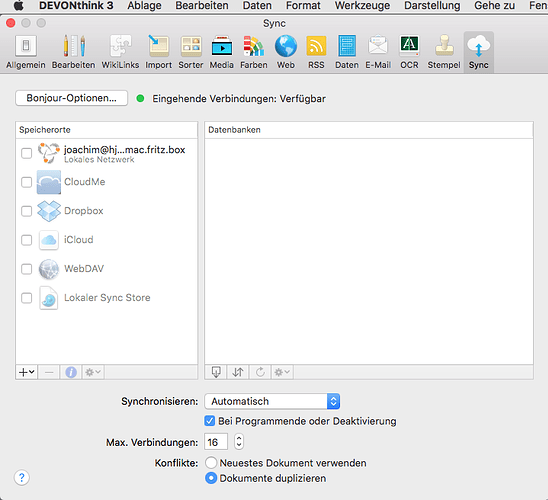This screenshot has width=548, height=500.
Task: Open the WikiLinks preferences pane
Action: [x=120, y=52]
